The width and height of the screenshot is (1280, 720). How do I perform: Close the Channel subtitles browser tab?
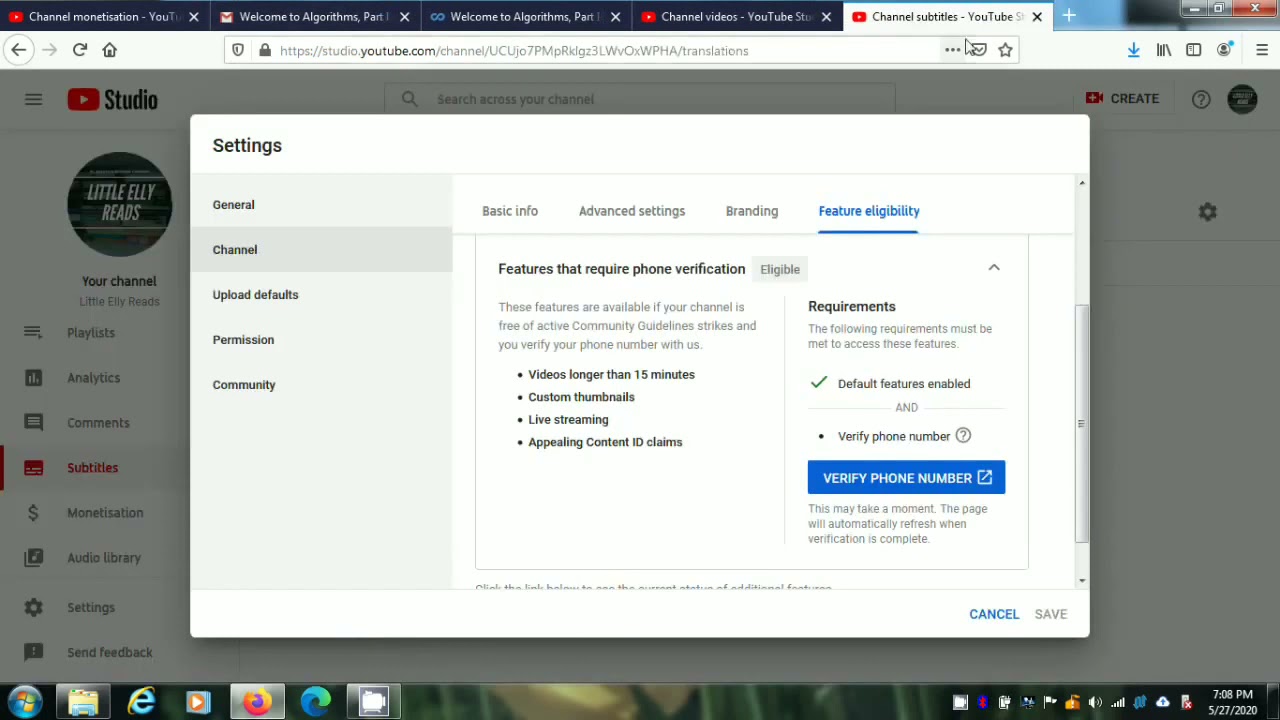[x=1037, y=16]
